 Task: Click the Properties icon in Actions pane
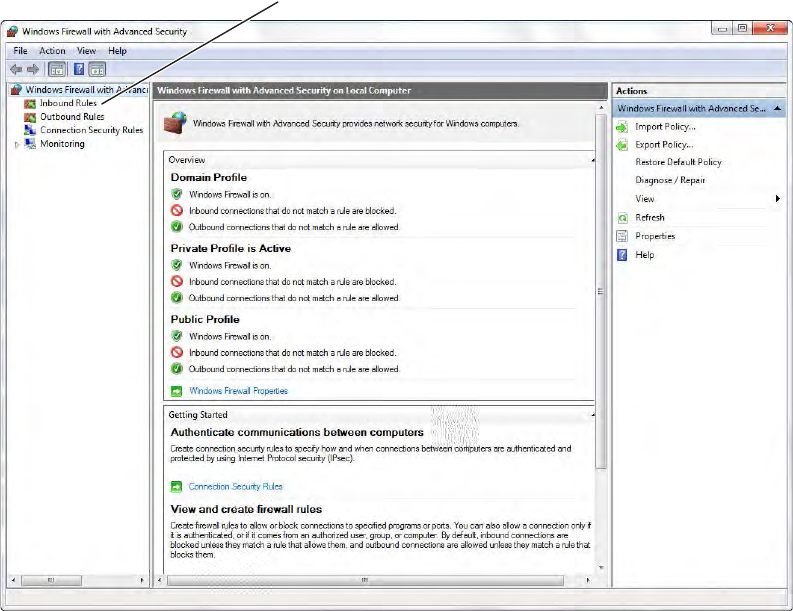click(x=622, y=236)
